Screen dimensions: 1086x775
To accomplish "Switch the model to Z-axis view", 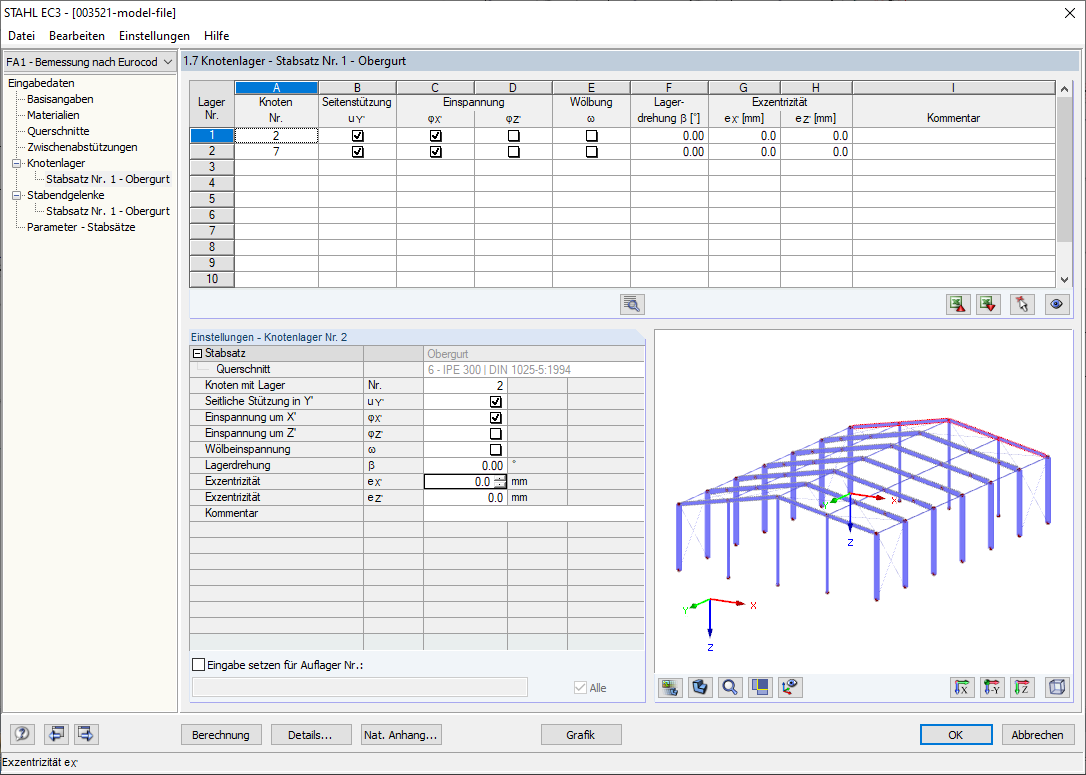I will coord(1021,687).
